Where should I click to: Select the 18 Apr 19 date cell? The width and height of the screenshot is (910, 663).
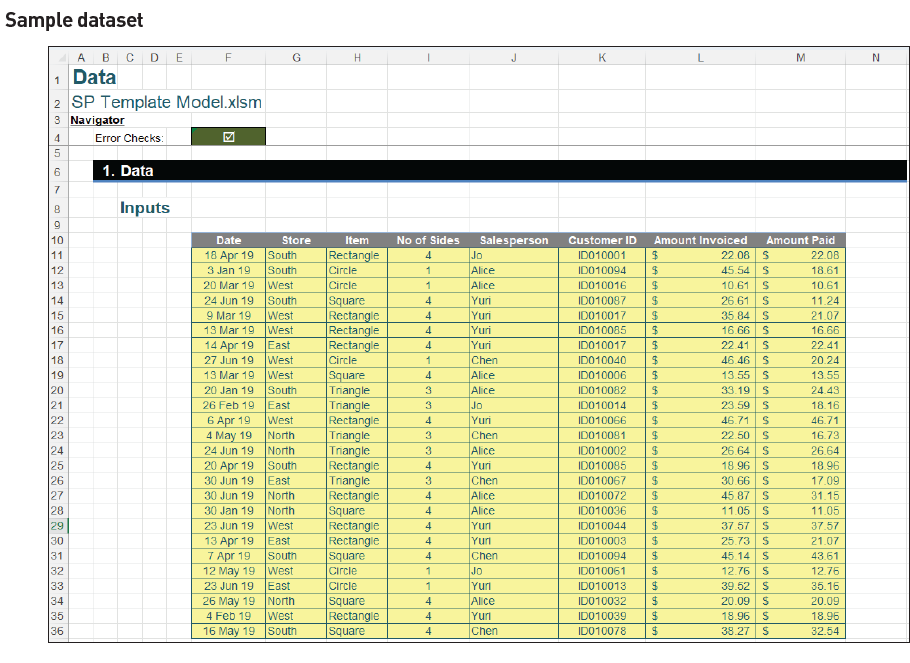point(228,255)
